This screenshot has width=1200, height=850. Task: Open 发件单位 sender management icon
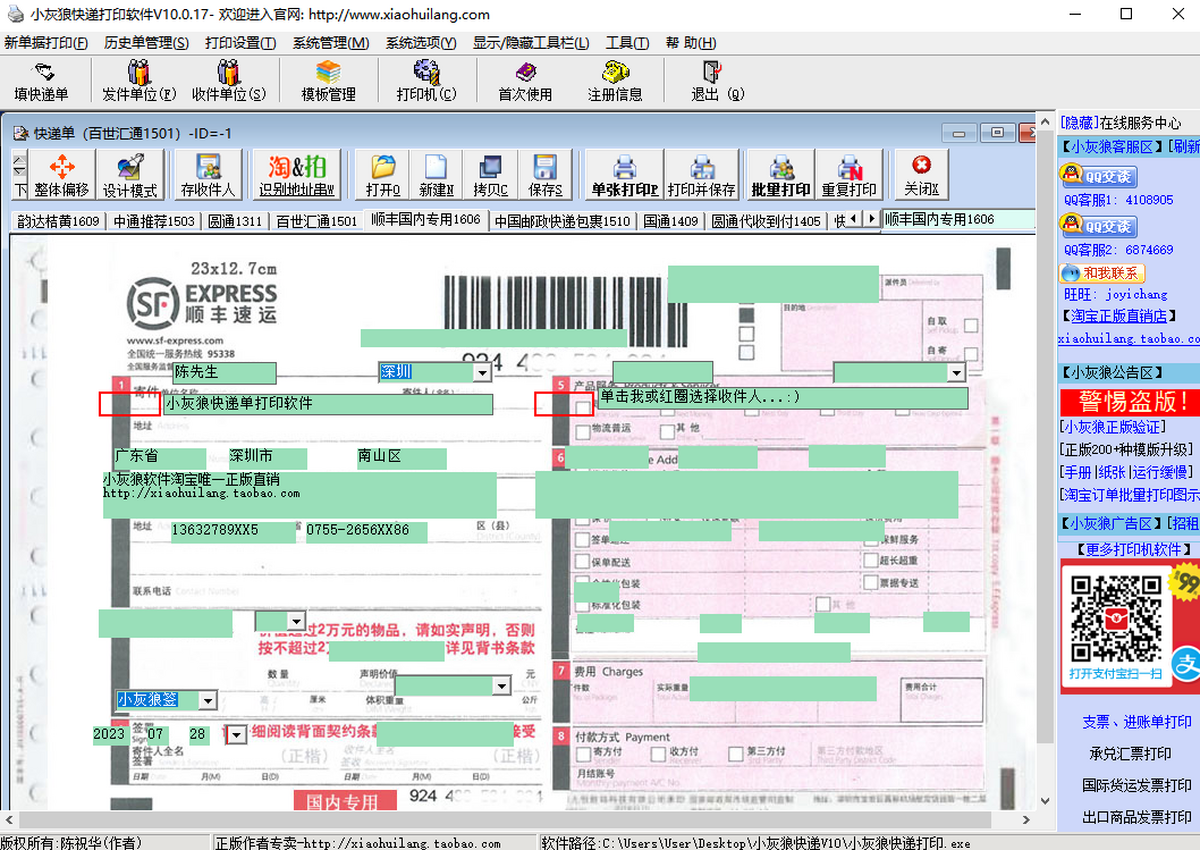click(x=139, y=82)
